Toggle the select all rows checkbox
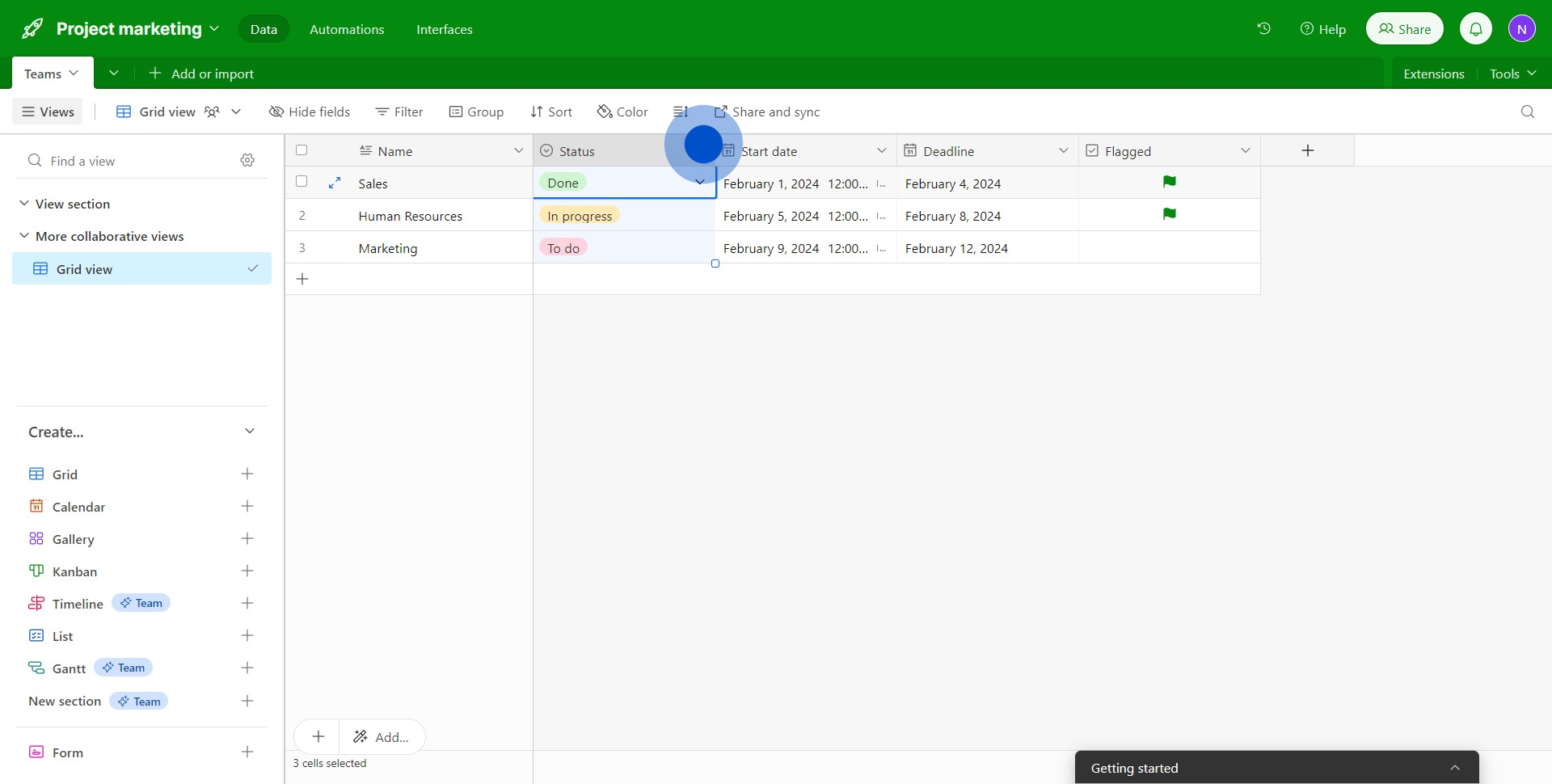 point(302,150)
